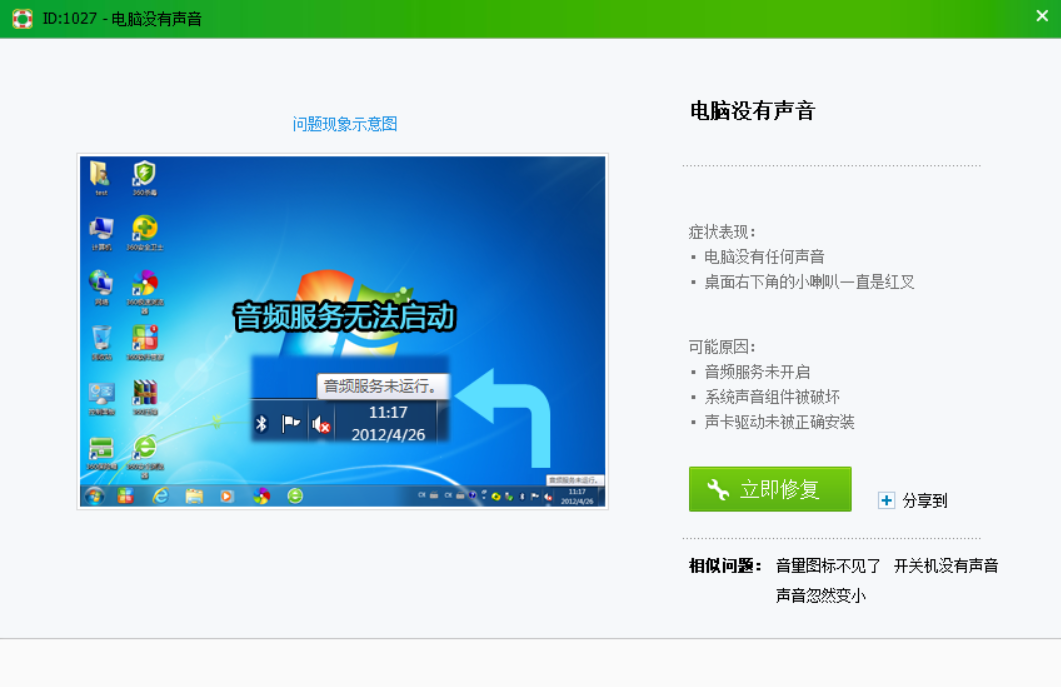1061x687 pixels.
Task: Click the 电脑没有声音 heading text
Action: (752, 110)
